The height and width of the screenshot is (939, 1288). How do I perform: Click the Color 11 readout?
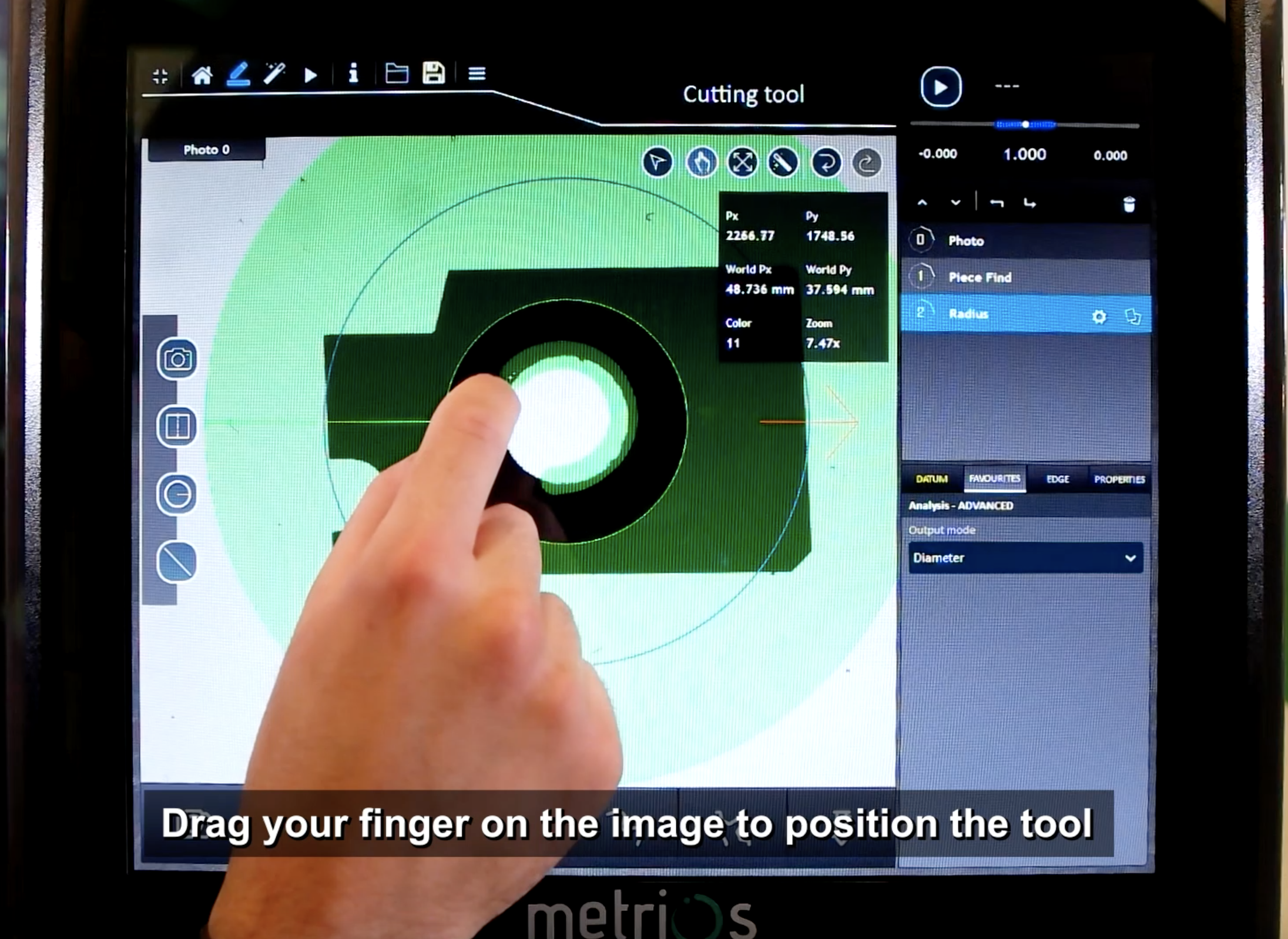pos(738,334)
